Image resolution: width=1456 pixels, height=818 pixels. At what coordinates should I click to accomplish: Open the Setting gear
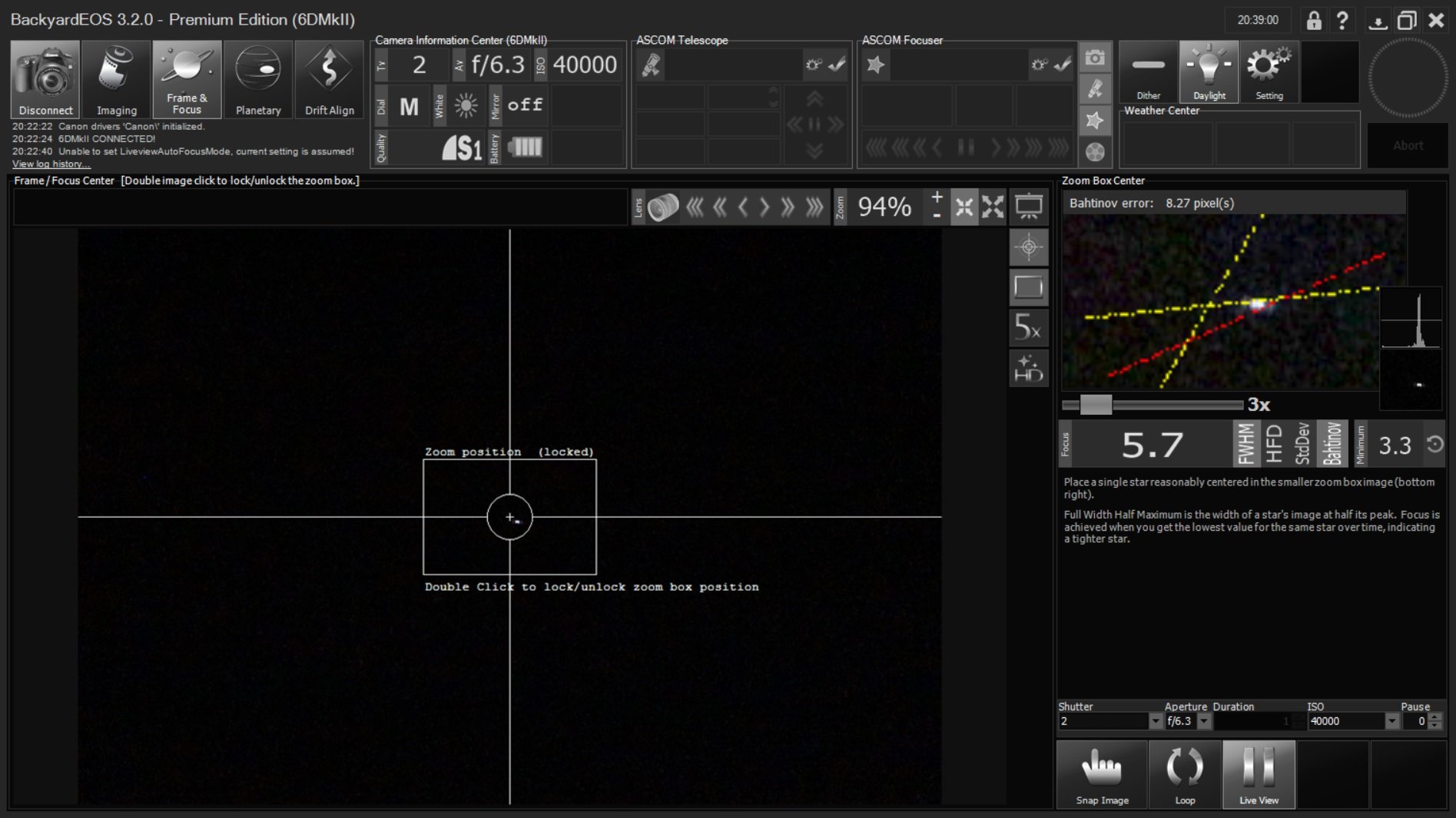(1269, 72)
